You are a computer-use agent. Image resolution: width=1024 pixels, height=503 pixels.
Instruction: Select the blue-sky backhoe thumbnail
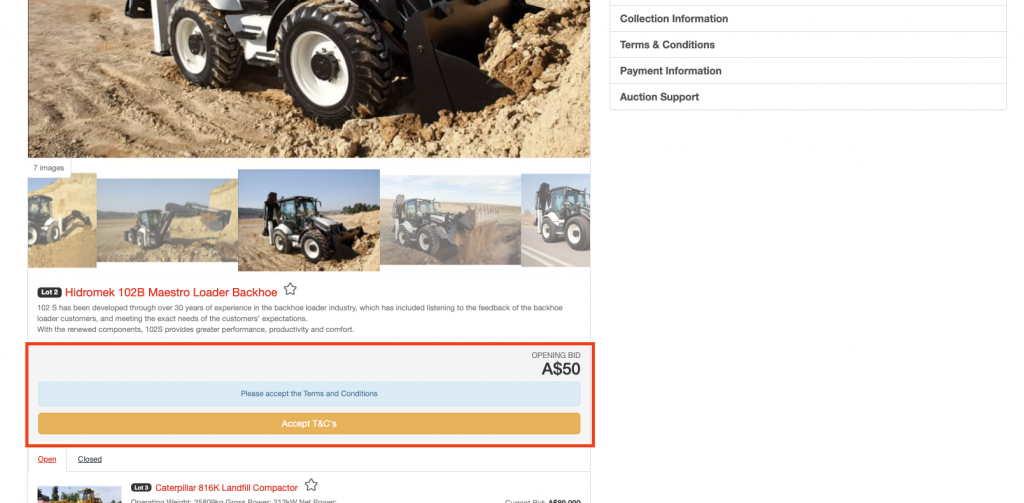309,220
